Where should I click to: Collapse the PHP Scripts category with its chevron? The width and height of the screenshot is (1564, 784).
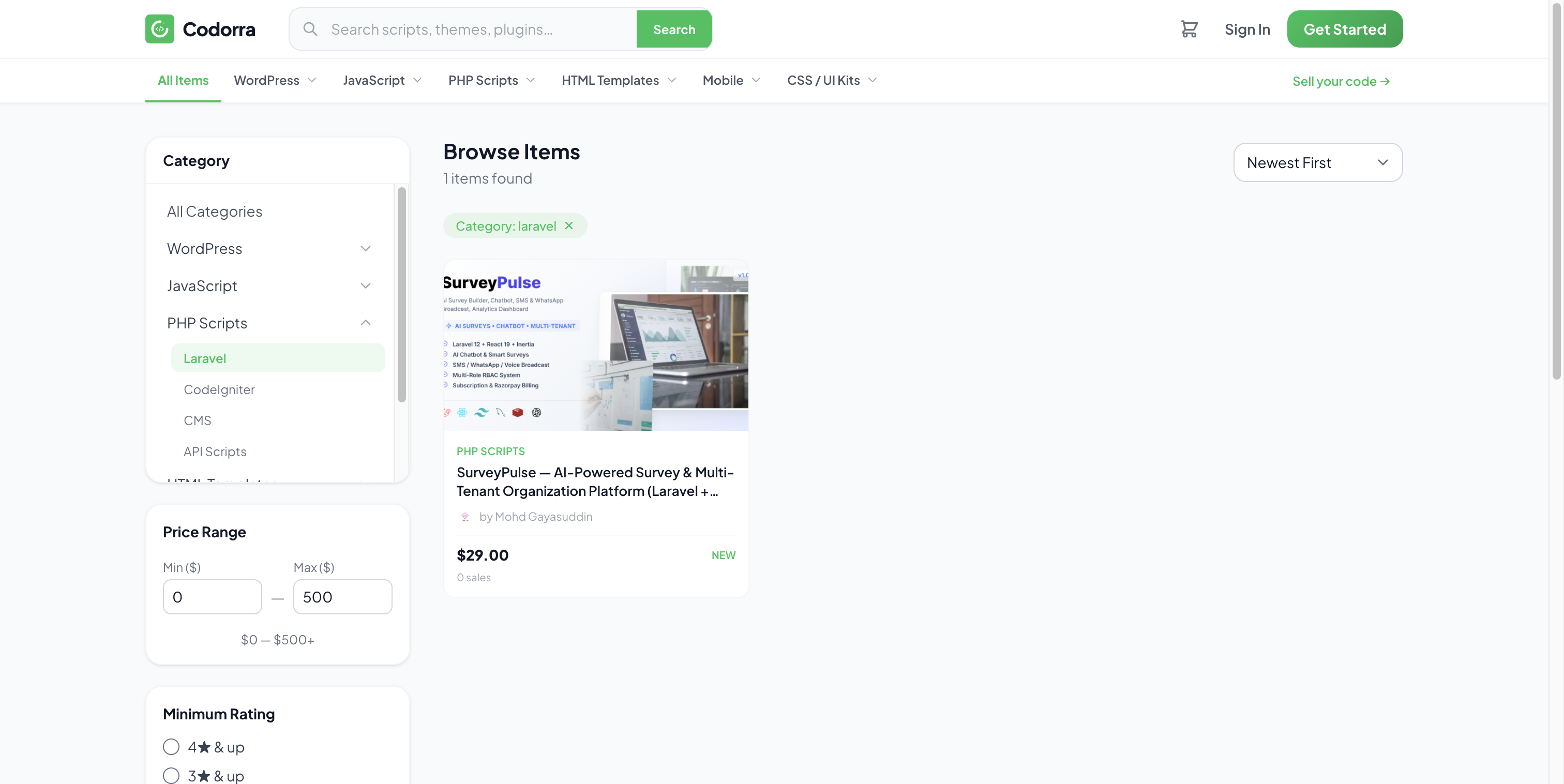point(366,323)
